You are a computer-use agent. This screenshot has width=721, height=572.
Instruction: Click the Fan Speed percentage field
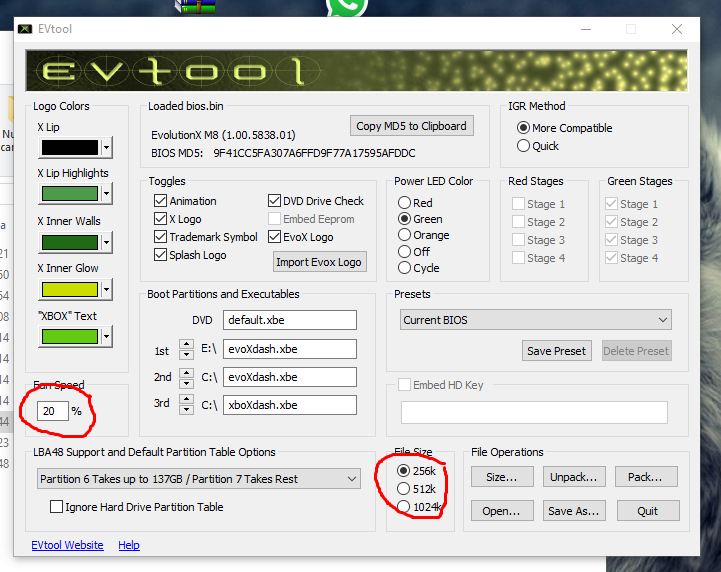(52, 411)
